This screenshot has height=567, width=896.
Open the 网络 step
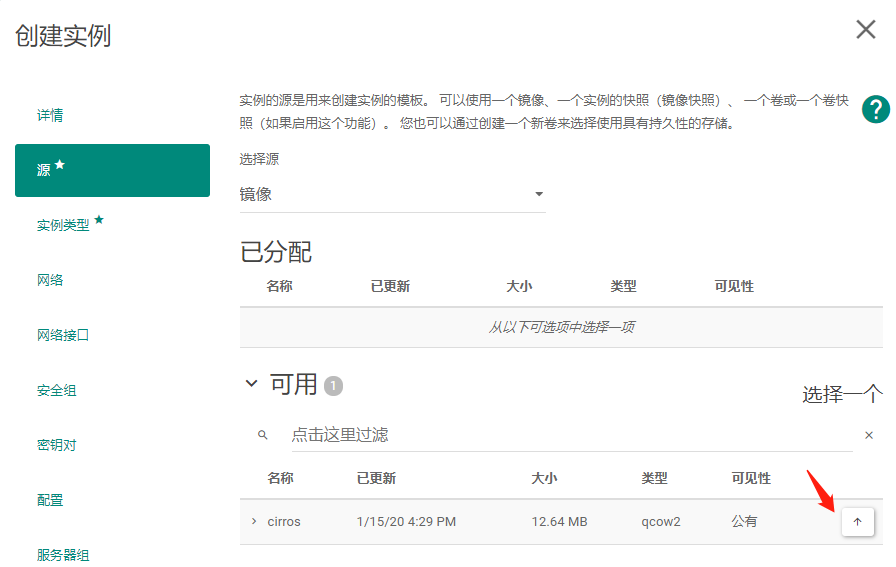(x=50, y=280)
